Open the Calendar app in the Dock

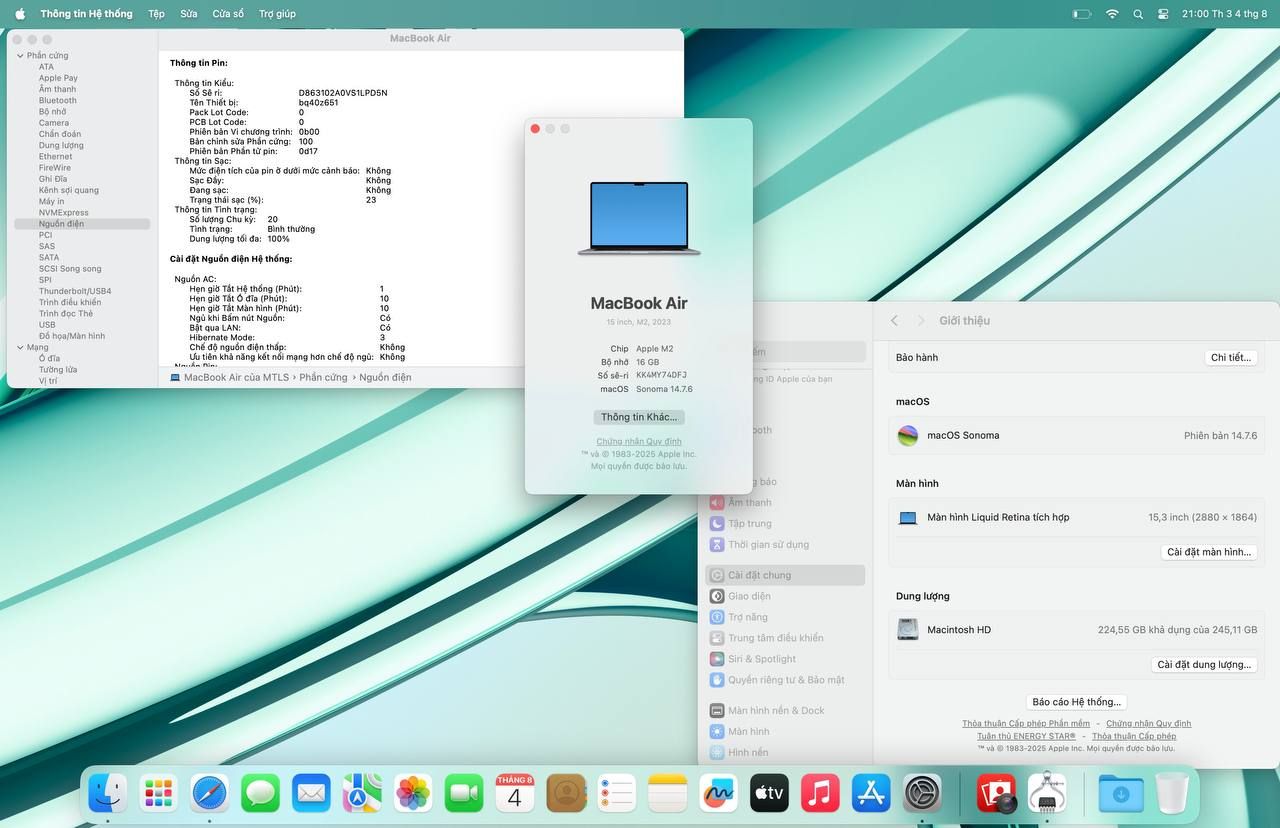[515, 794]
